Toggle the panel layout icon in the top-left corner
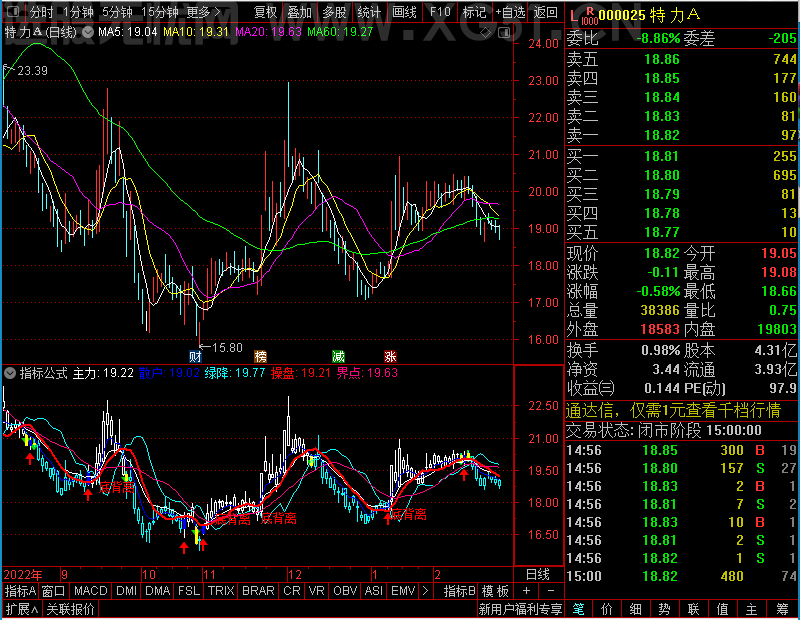The image size is (800, 620). [14, 11]
